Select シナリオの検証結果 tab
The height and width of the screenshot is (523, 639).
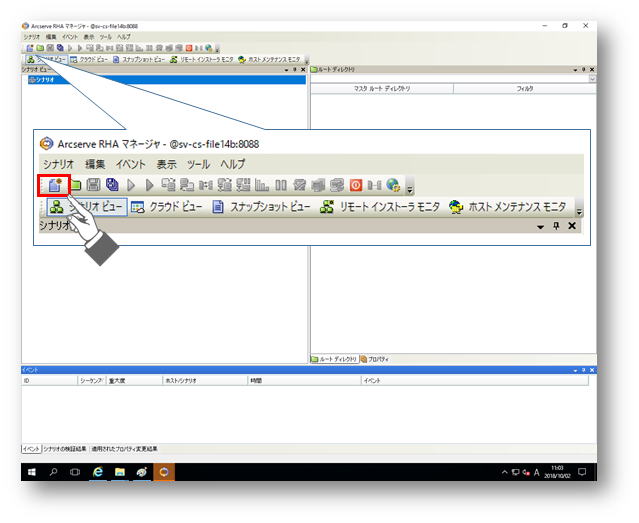point(65,449)
